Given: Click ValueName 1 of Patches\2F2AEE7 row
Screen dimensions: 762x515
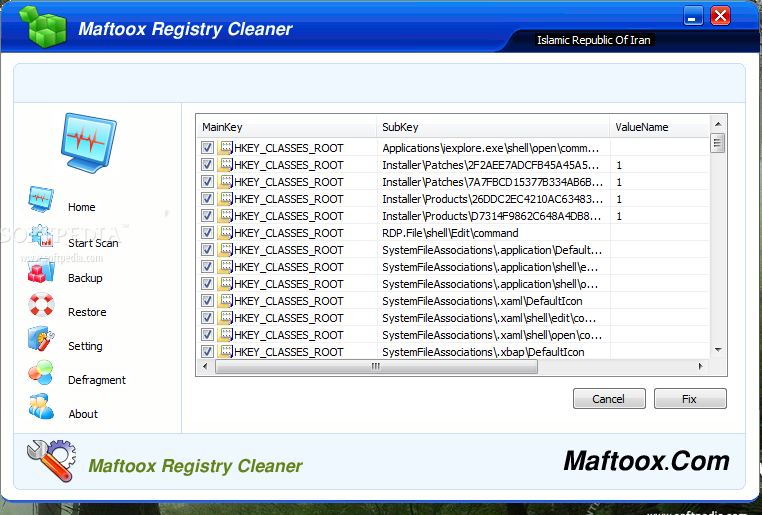Looking at the screenshot, I should [619, 165].
